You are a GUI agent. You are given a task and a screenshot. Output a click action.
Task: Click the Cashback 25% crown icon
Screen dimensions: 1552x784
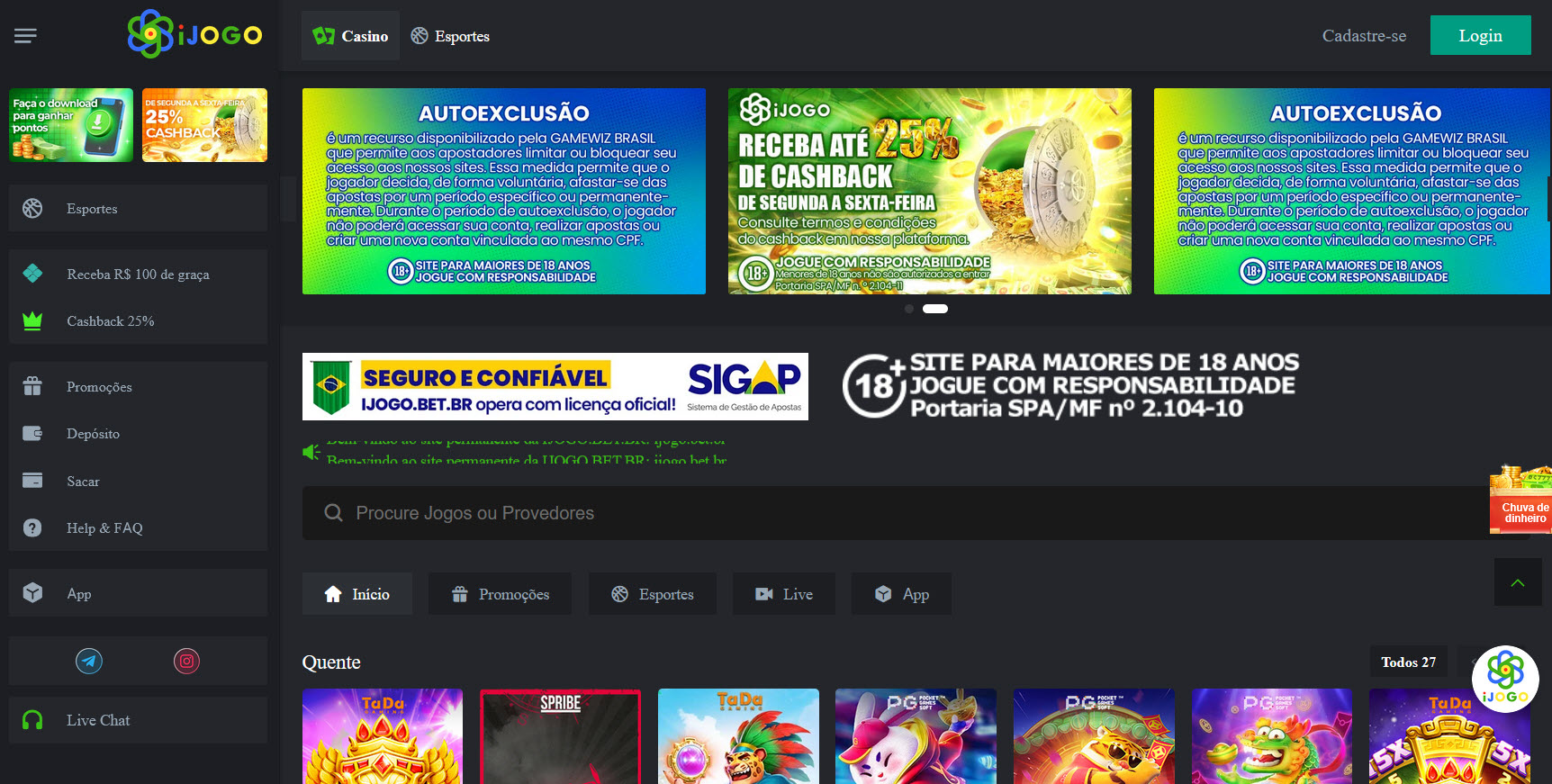click(x=32, y=321)
